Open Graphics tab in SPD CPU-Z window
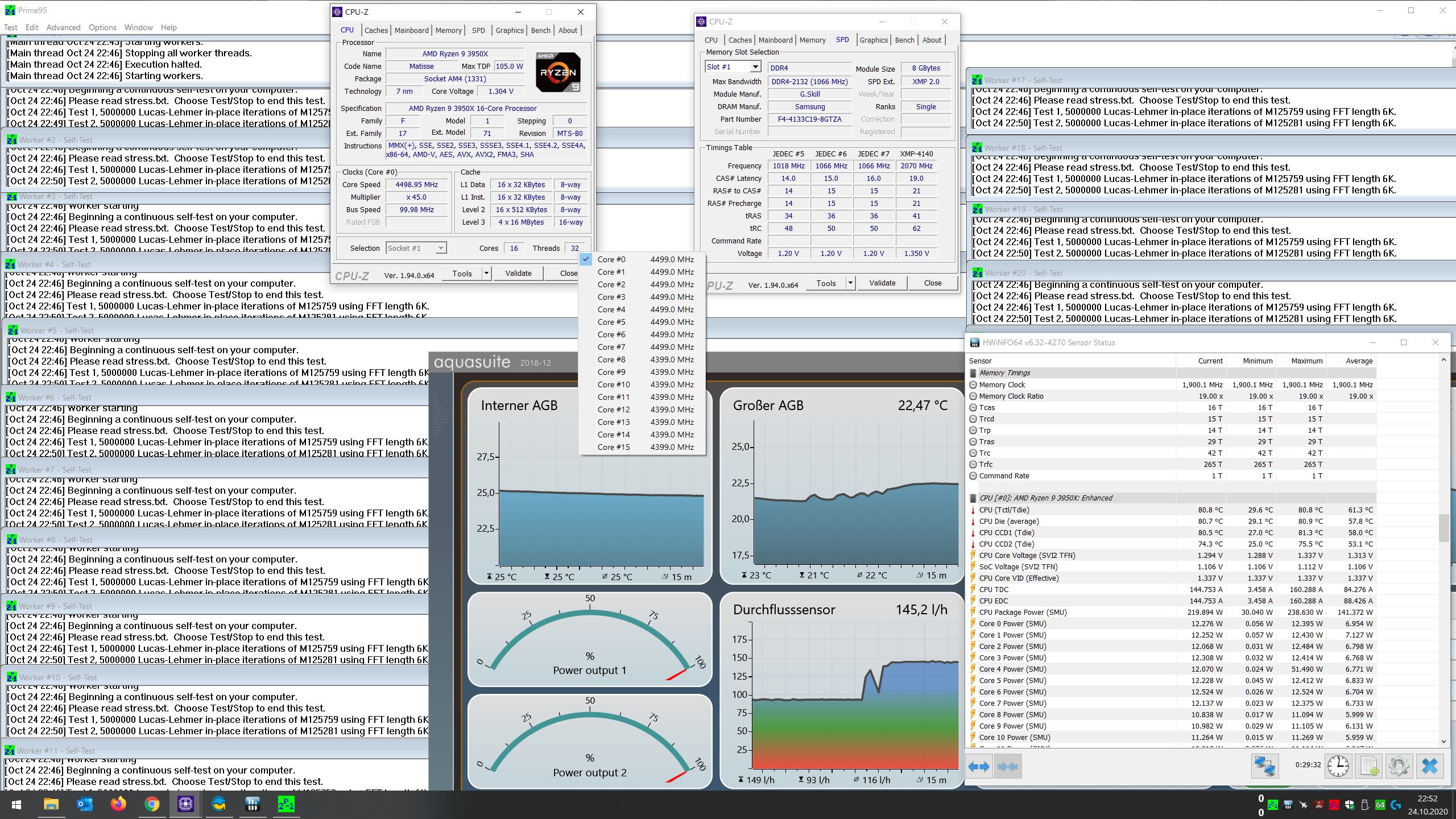The height and width of the screenshot is (819, 1456). [x=874, y=40]
